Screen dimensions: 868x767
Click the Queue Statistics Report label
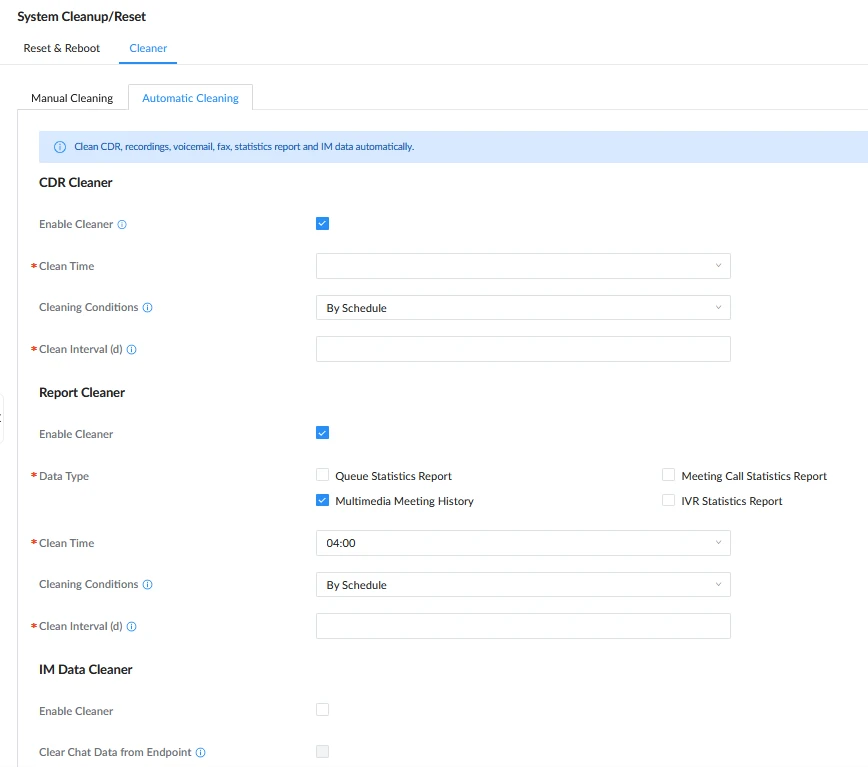tap(394, 476)
